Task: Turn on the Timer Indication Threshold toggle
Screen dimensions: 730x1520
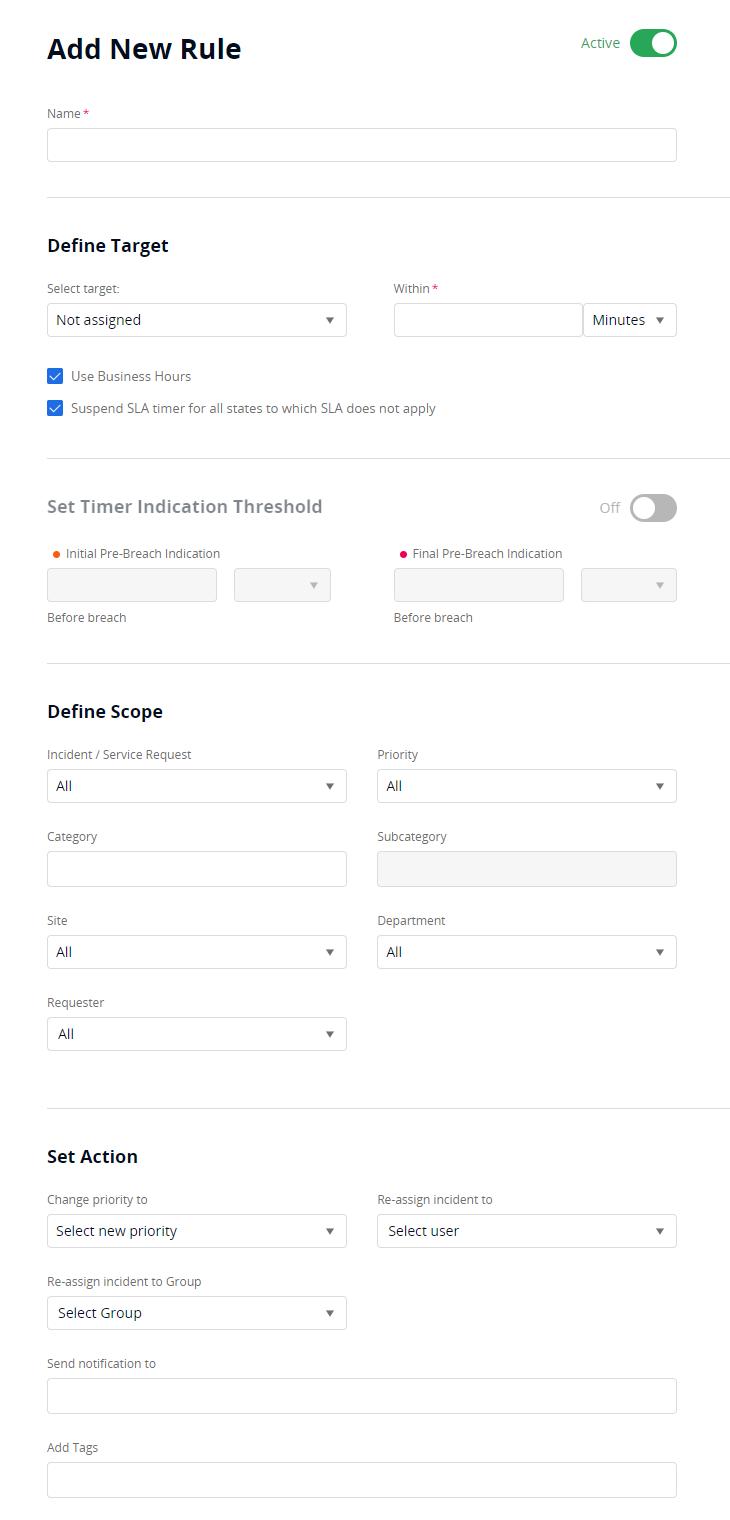Action: [653, 508]
